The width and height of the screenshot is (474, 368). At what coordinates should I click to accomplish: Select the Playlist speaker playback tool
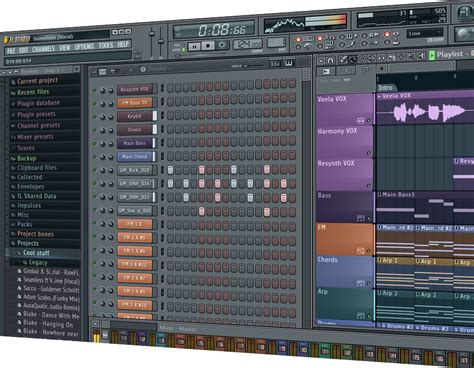pos(421,56)
